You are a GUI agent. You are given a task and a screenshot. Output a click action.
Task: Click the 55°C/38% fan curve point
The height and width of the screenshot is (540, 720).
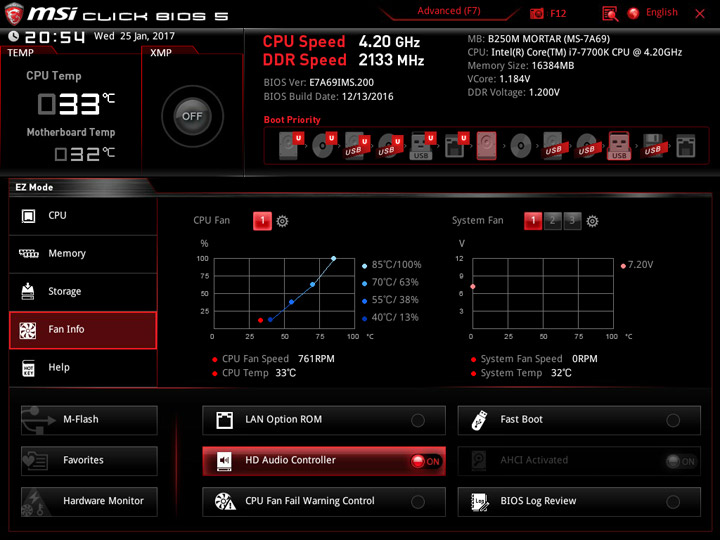292,302
